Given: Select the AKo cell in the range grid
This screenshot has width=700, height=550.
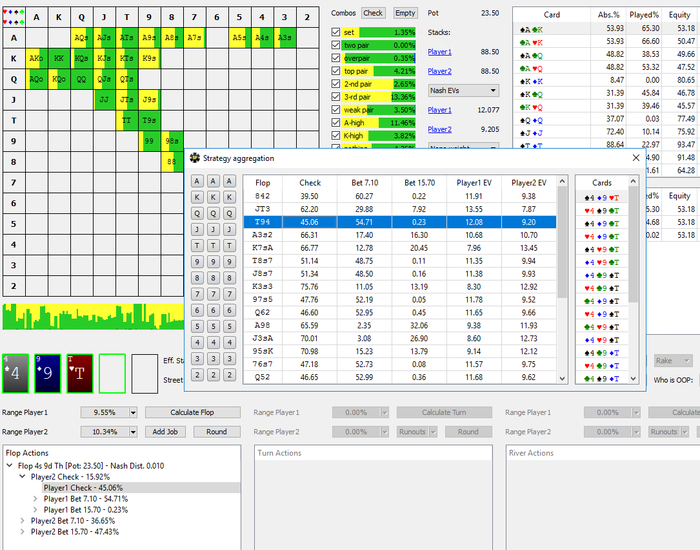Looking at the screenshot, I should 36,58.
